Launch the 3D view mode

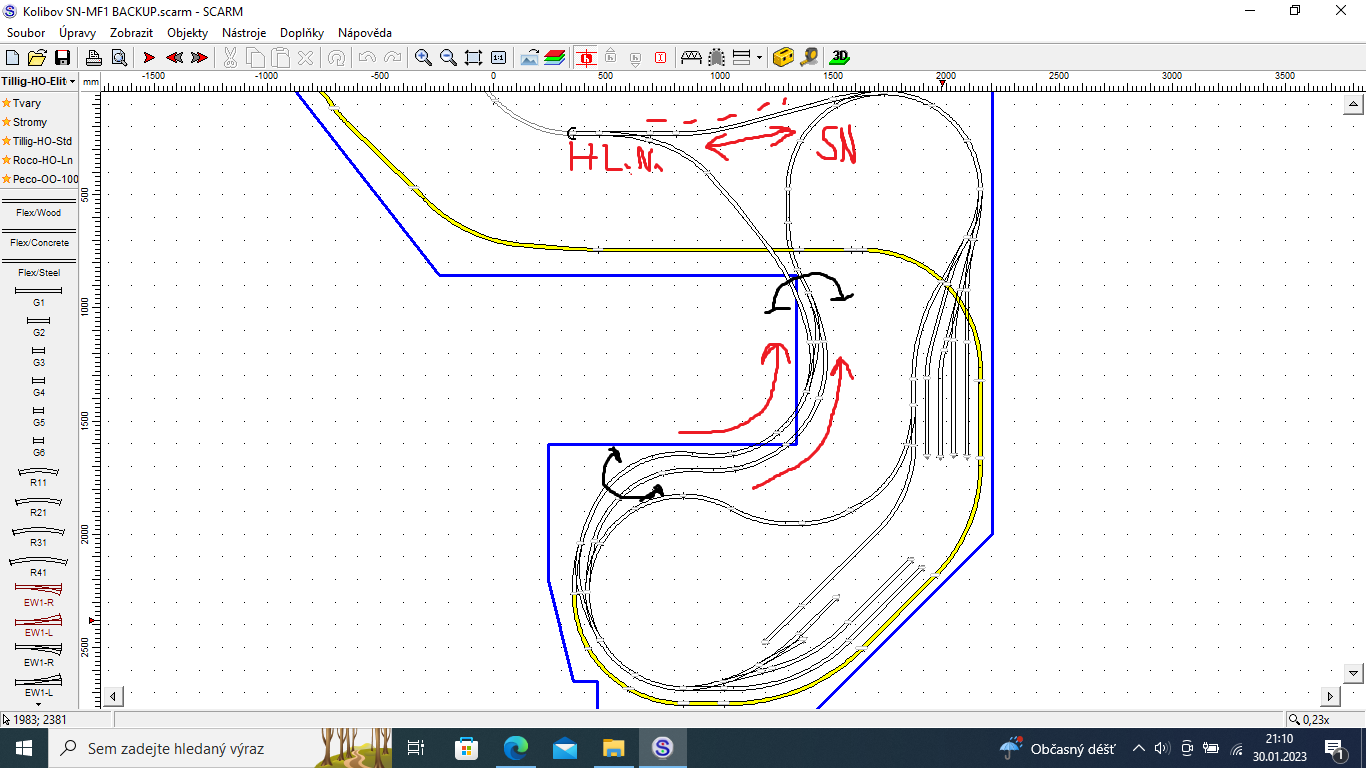(840, 57)
